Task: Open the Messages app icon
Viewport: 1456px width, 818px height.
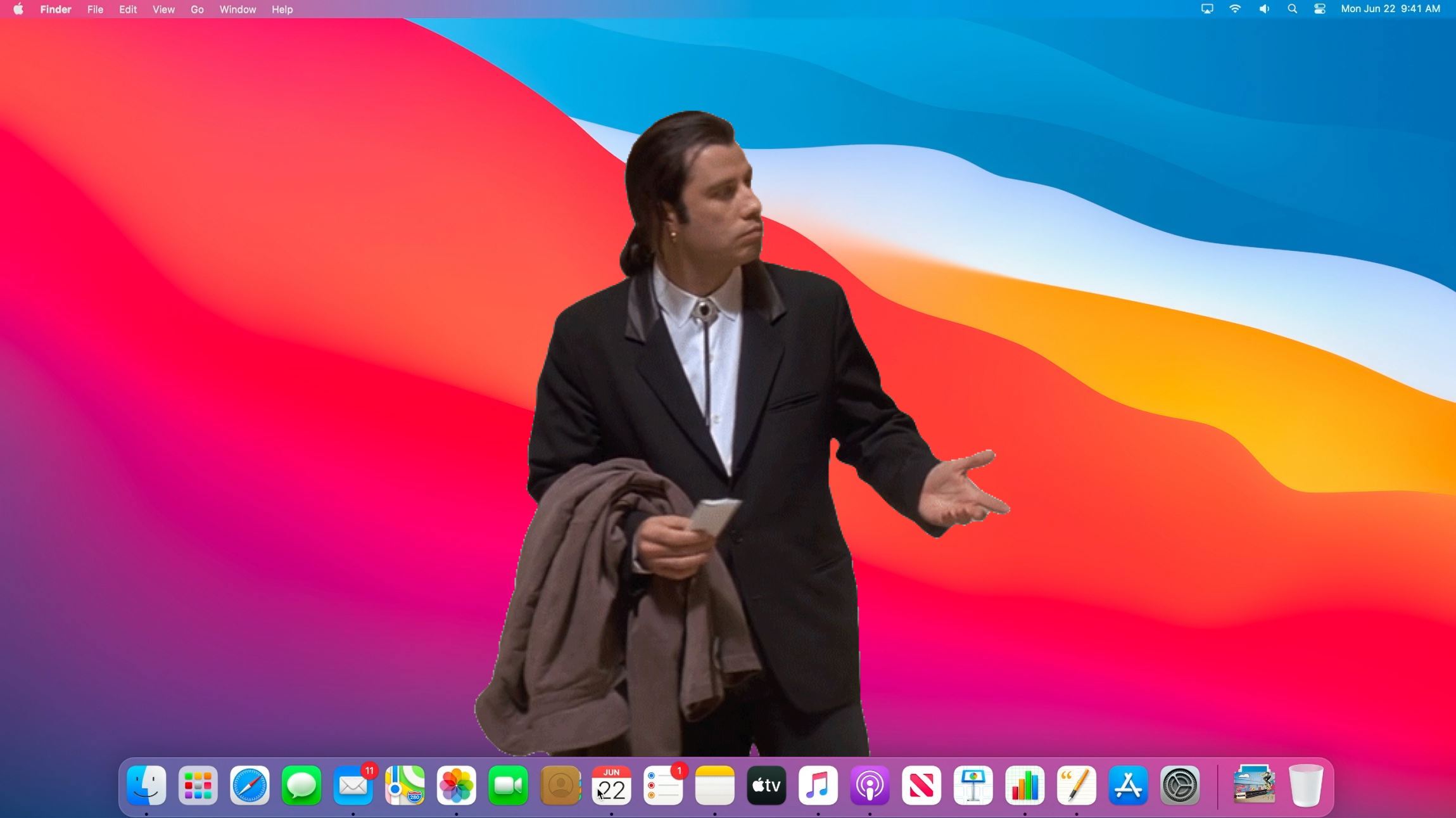Action: click(x=301, y=786)
